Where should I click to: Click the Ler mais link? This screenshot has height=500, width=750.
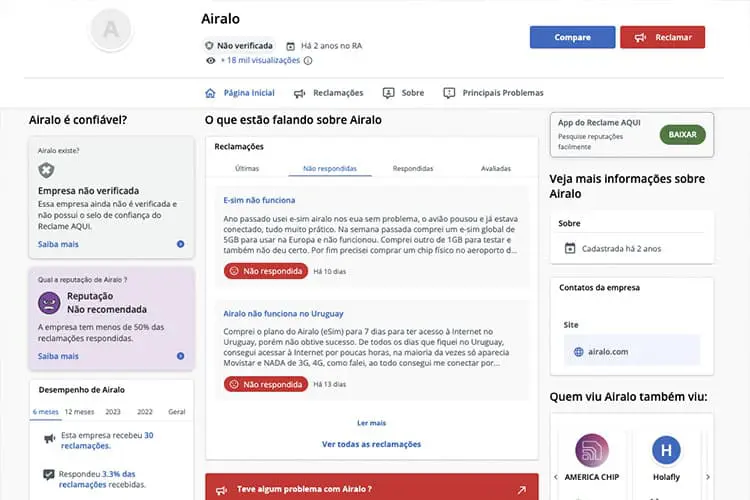[371, 423]
